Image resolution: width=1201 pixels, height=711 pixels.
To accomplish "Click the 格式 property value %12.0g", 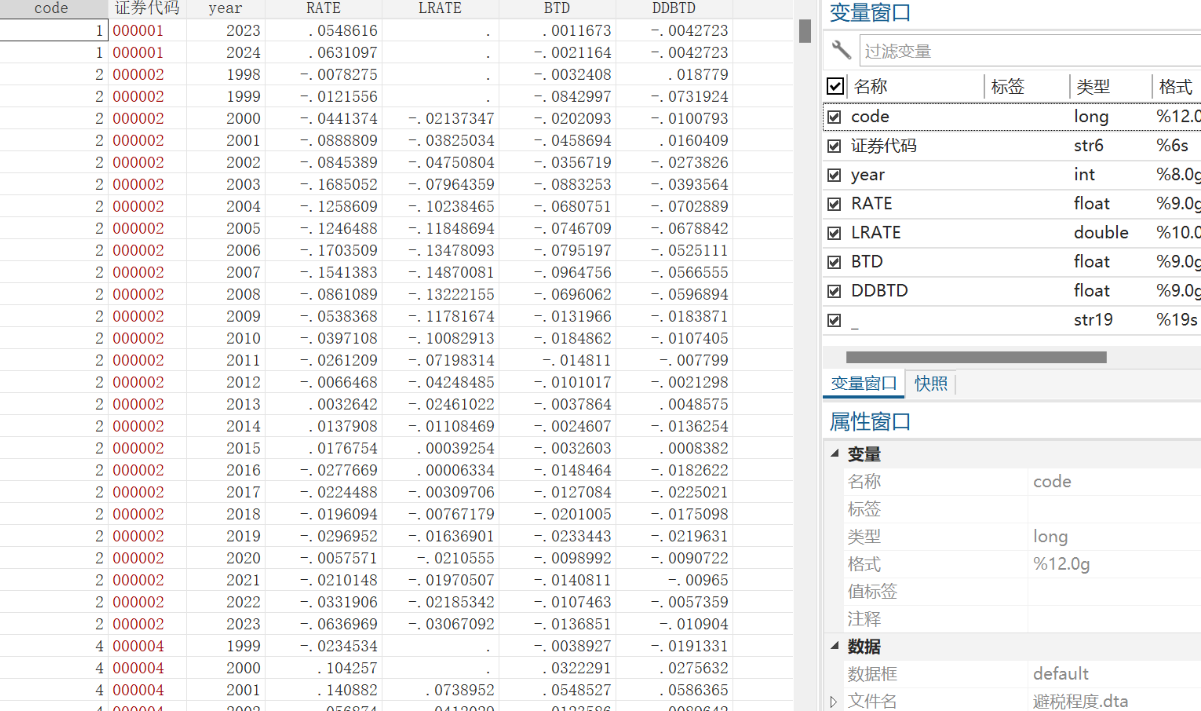I will click(1061, 564).
